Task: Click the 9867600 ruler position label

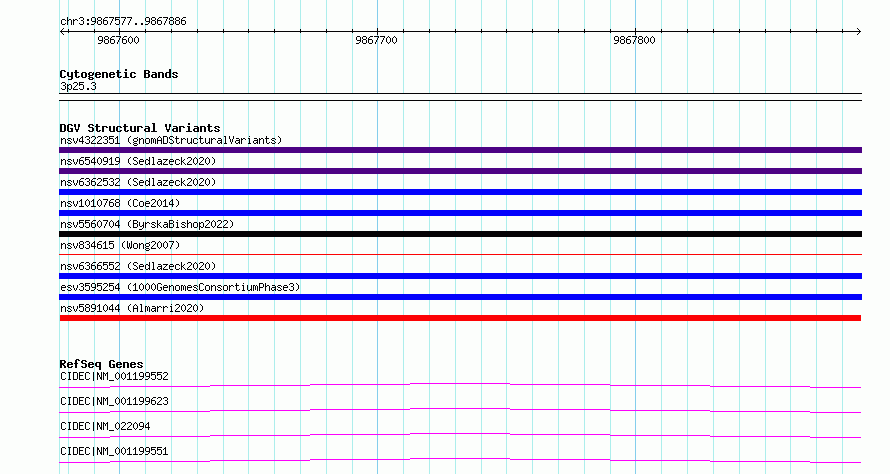Action: pos(118,40)
